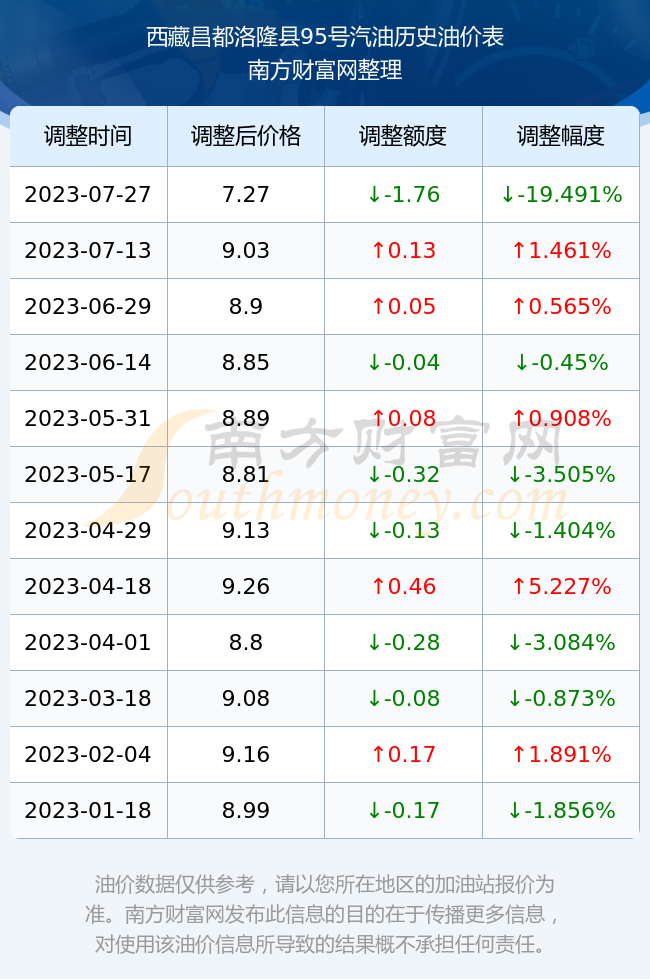Click the green ↓-1.76 adjustment value

tap(403, 194)
